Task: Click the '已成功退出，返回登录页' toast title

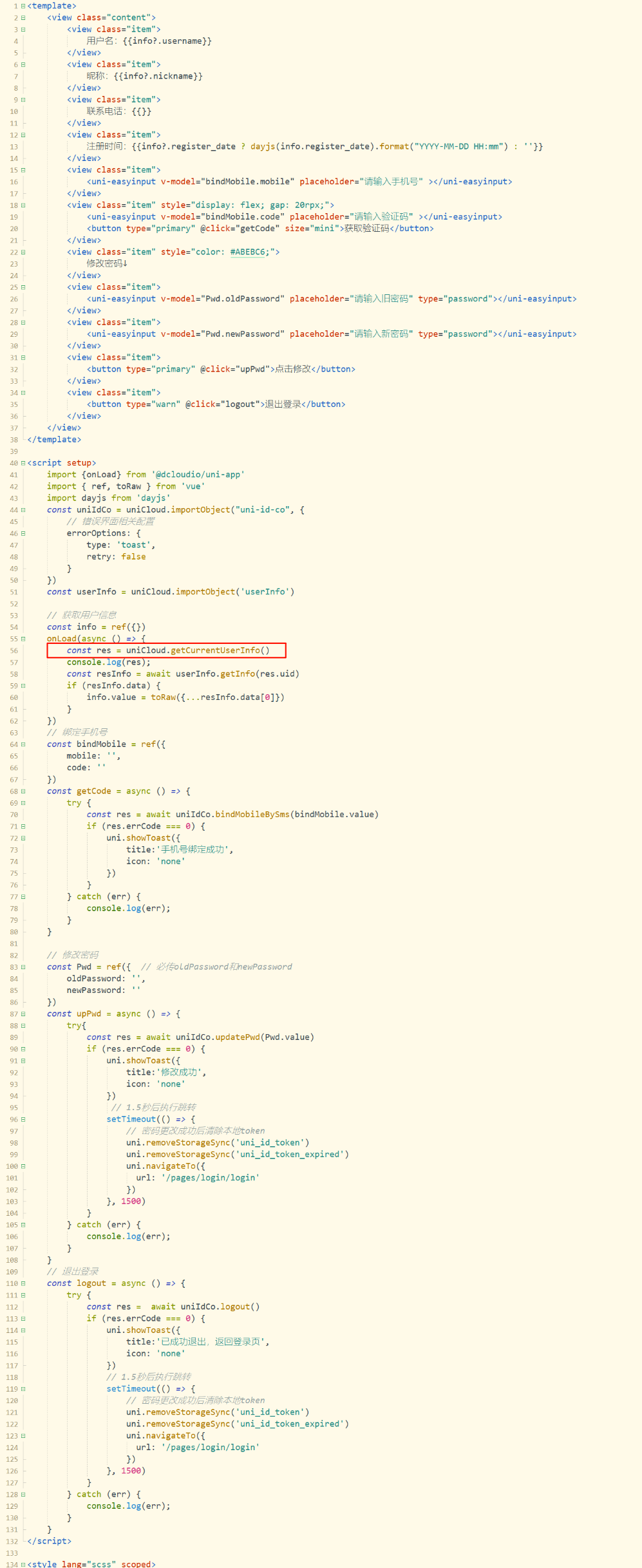Action: 211,1341
